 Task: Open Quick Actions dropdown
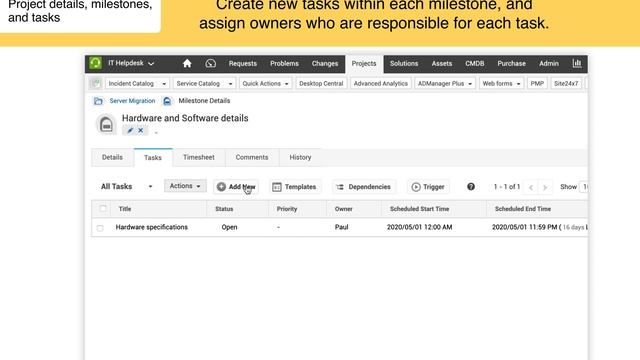coord(265,83)
